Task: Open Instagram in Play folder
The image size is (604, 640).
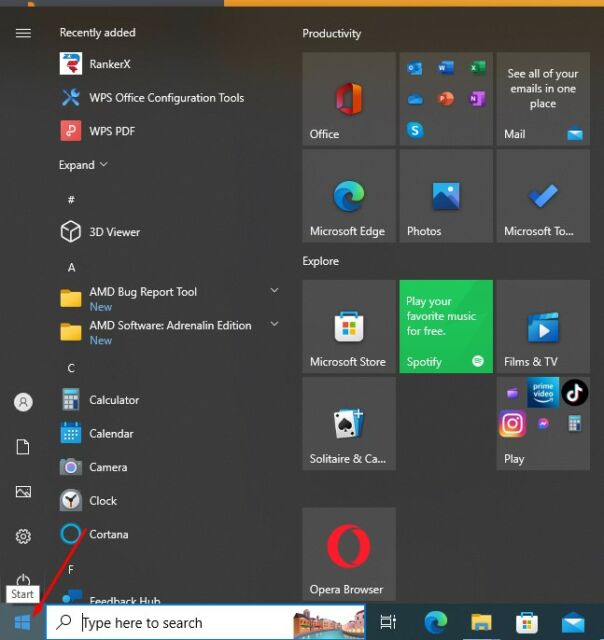Action: click(512, 424)
